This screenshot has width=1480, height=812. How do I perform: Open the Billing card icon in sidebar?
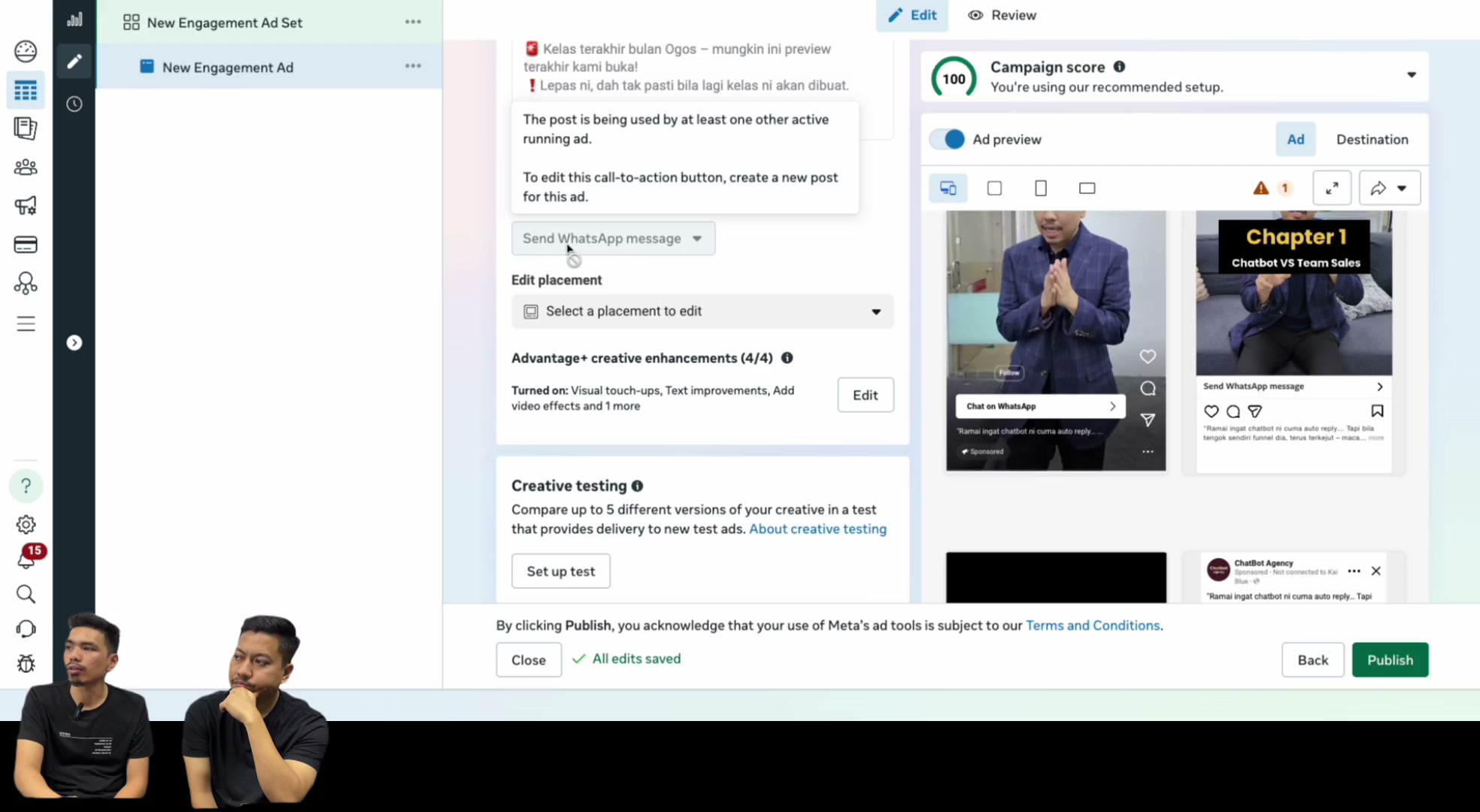(x=26, y=244)
